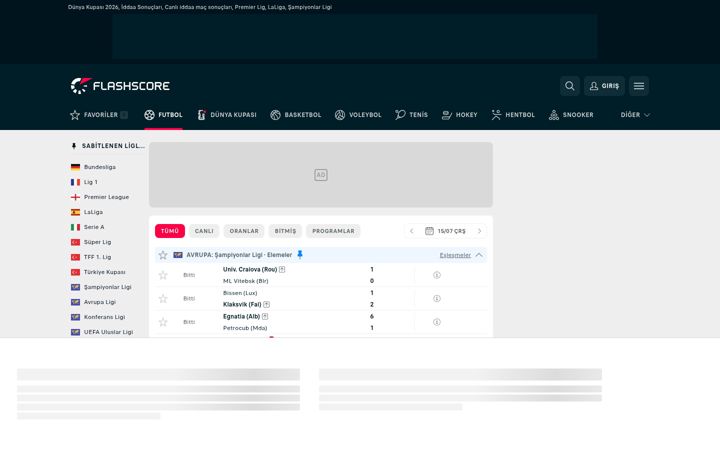Click the advancing icon next to Egnatia (Alb)
This screenshot has width=720, height=450.
[x=265, y=316]
